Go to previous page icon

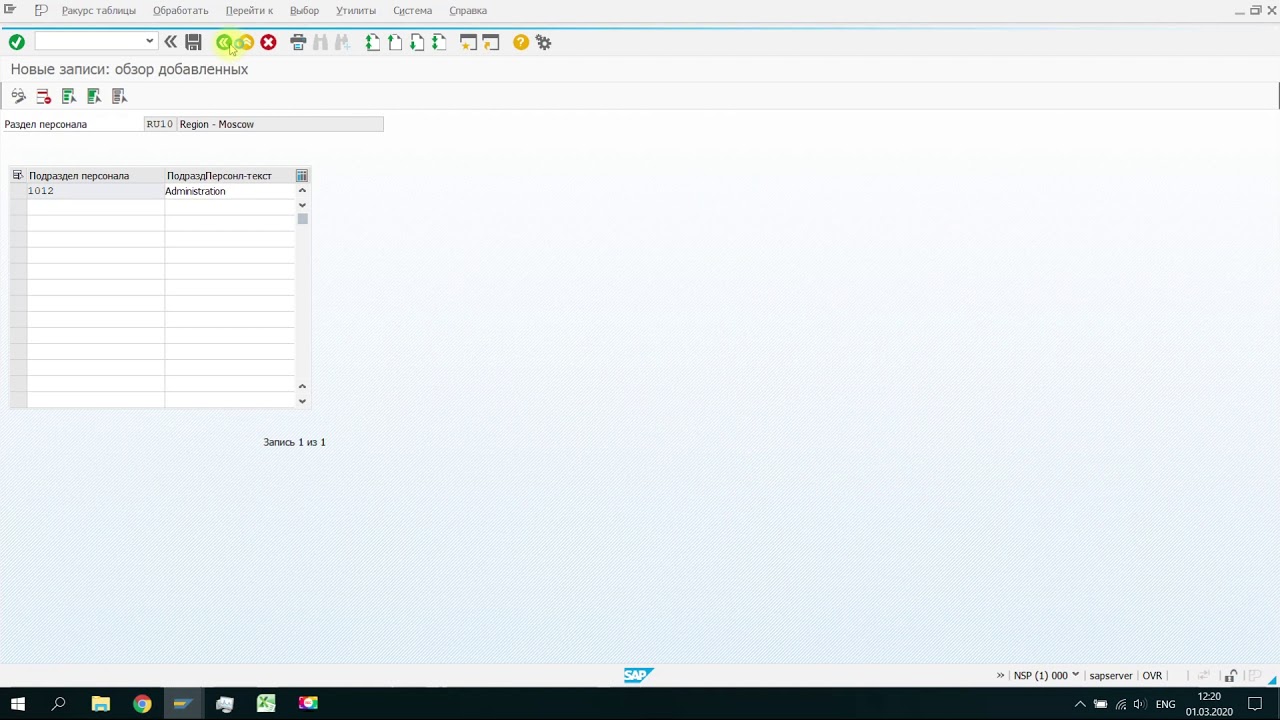pos(395,42)
